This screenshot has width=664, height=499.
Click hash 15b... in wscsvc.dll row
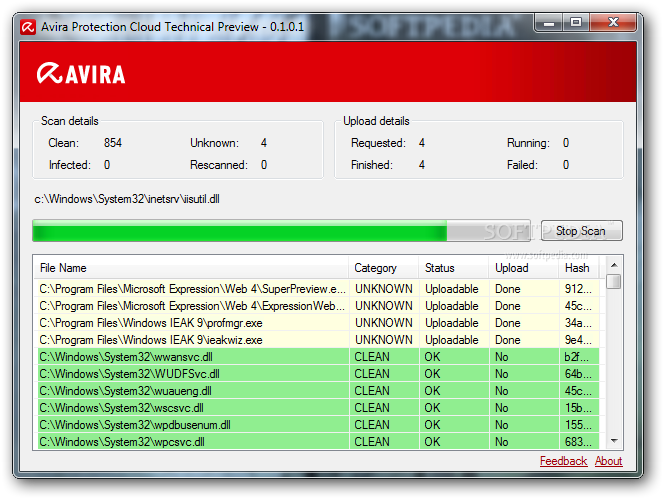[578, 408]
